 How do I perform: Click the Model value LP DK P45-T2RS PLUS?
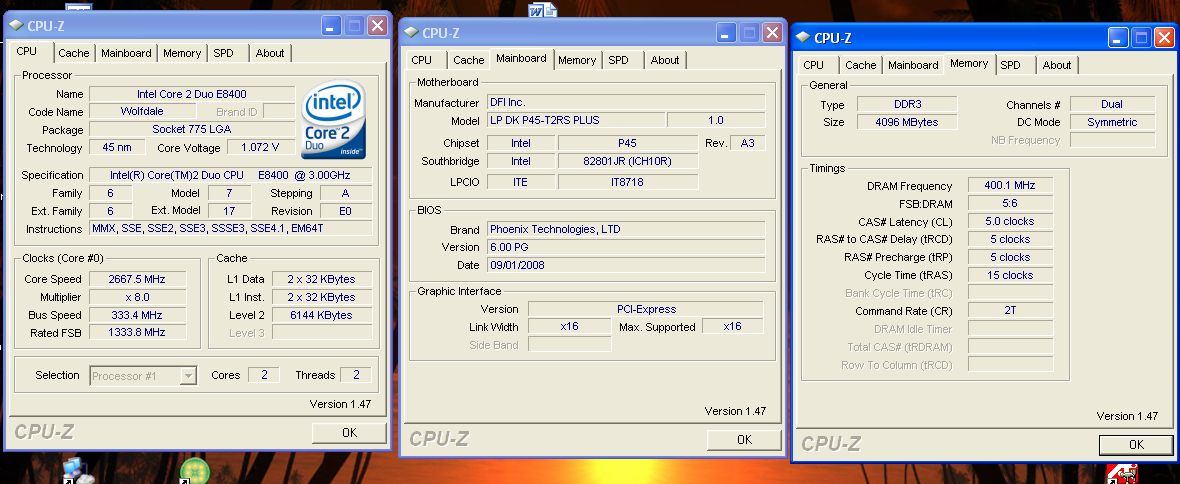[x=576, y=120]
